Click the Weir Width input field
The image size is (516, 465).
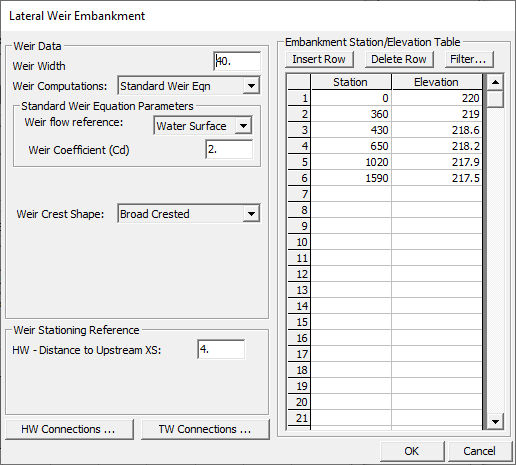click(237, 61)
